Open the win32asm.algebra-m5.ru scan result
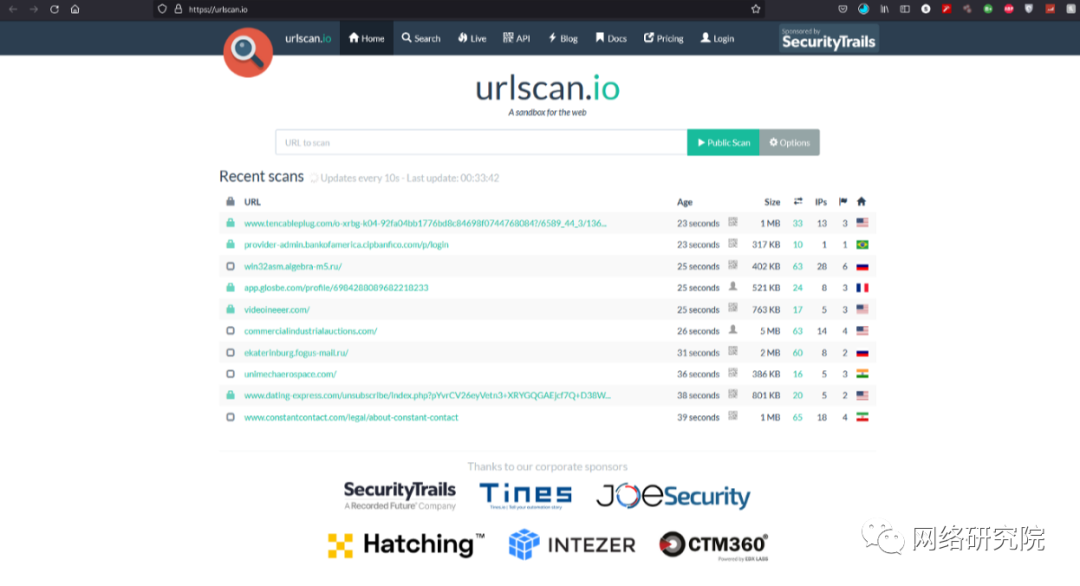This screenshot has width=1080, height=586. point(293,266)
